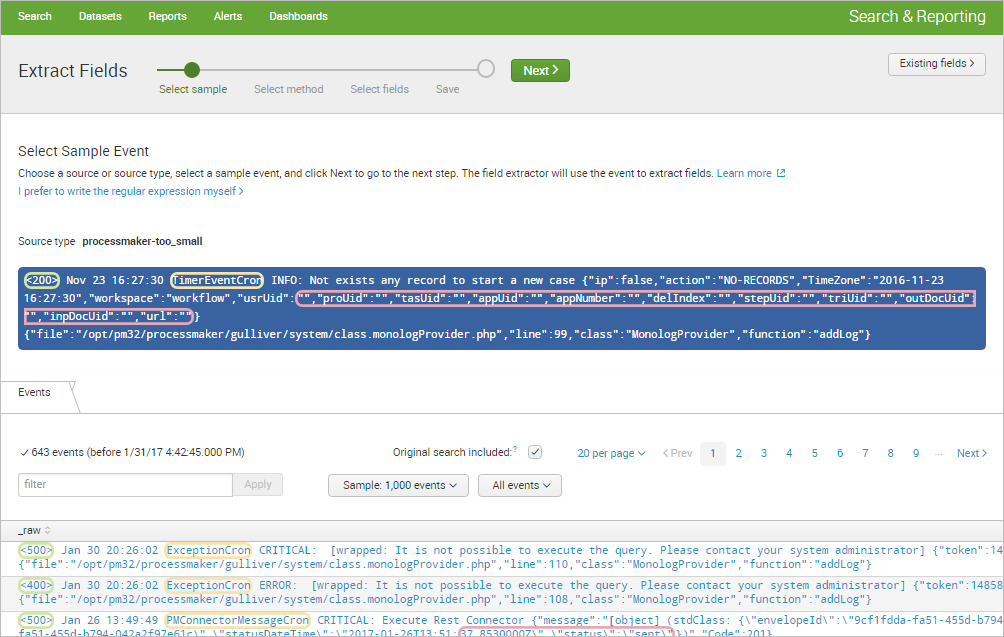The height and width of the screenshot is (637, 1004).
Task: Toggle the Original search included checkbox
Action: click(535, 452)
